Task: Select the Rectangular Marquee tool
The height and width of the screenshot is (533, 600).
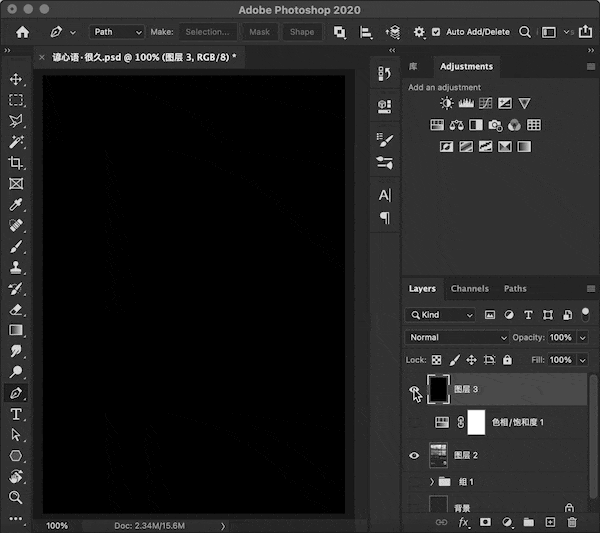Action: point(16,100)
